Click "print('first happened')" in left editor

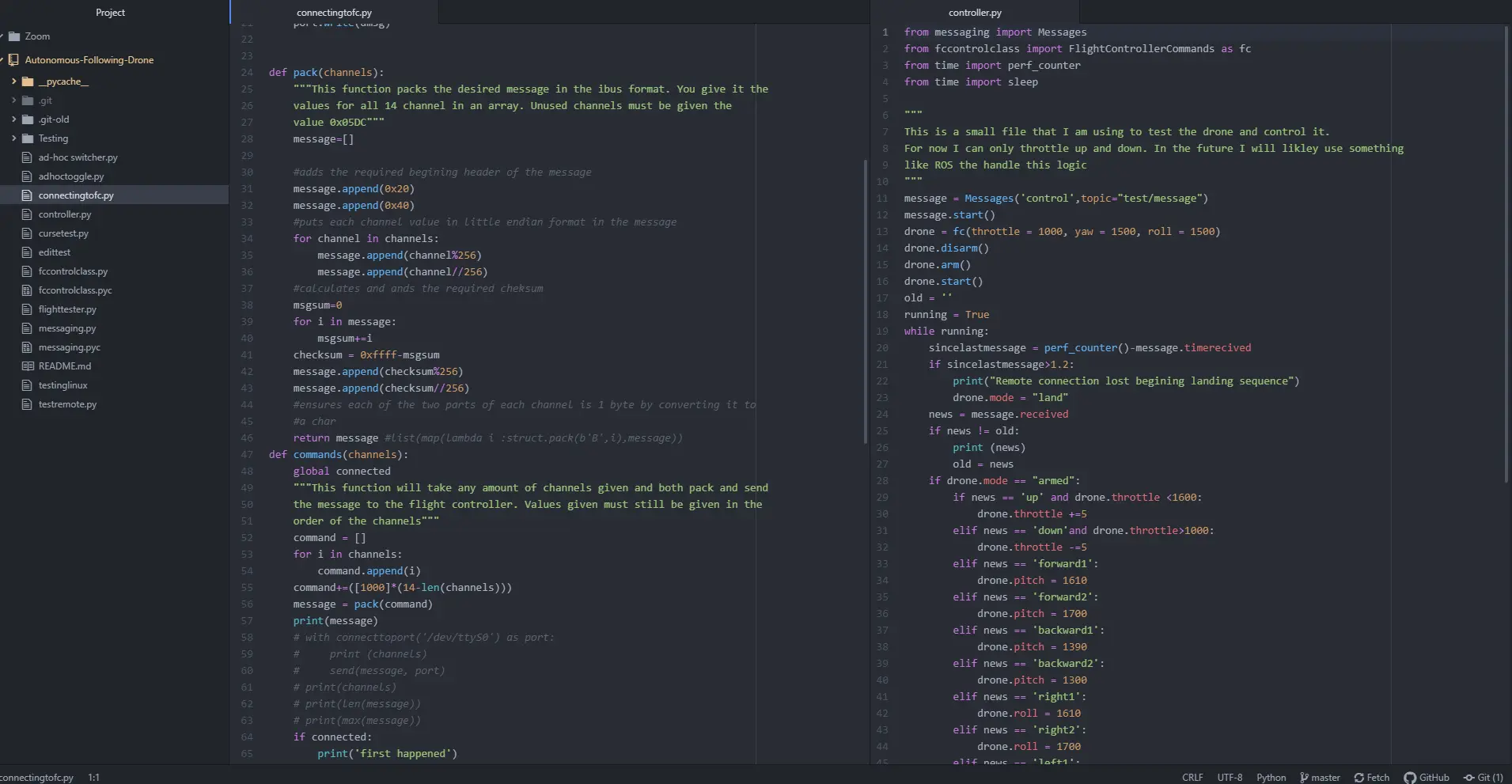pos(388,753)
